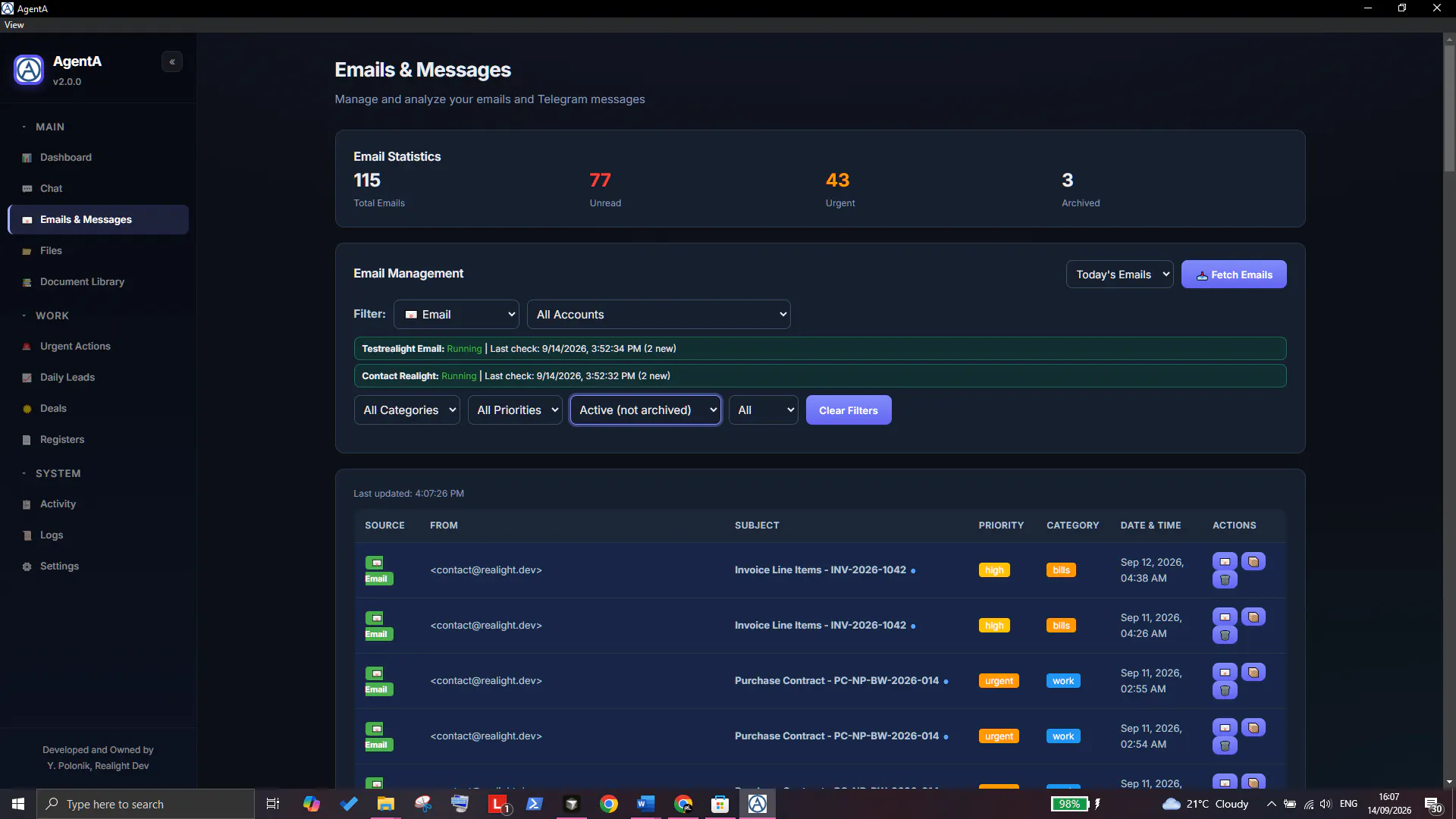The height and width of the screenshot is (819, 1456).
Task: Click envelope icon for 02:54 AM Purchase Contract
Action: pos(1225,728)
